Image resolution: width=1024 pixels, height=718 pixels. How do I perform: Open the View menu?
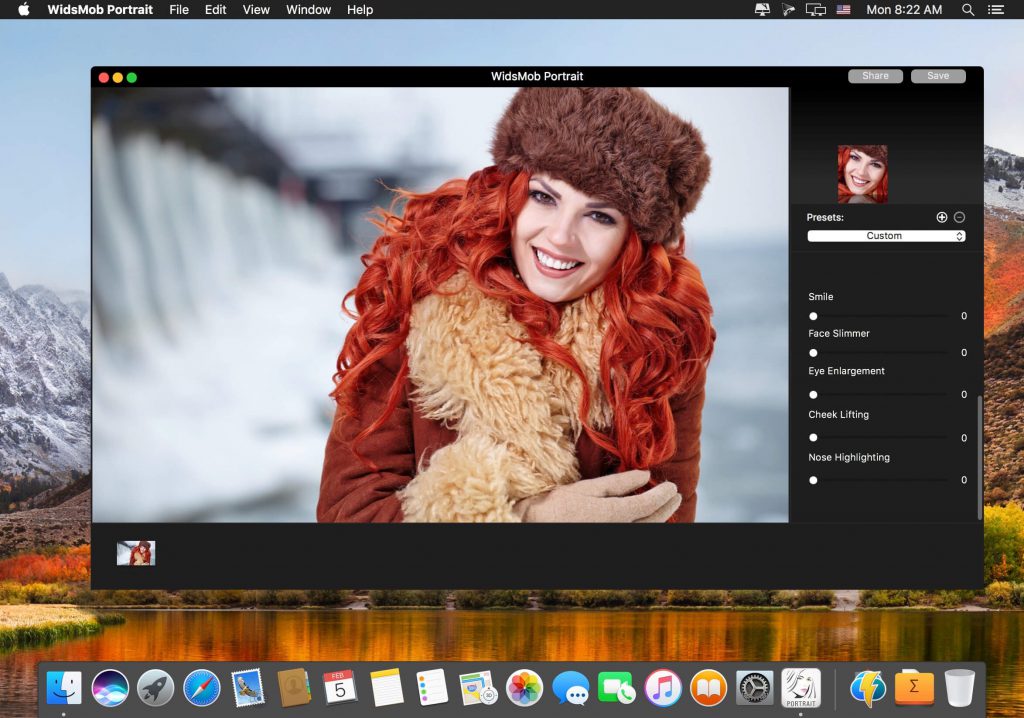pos(256,10)
